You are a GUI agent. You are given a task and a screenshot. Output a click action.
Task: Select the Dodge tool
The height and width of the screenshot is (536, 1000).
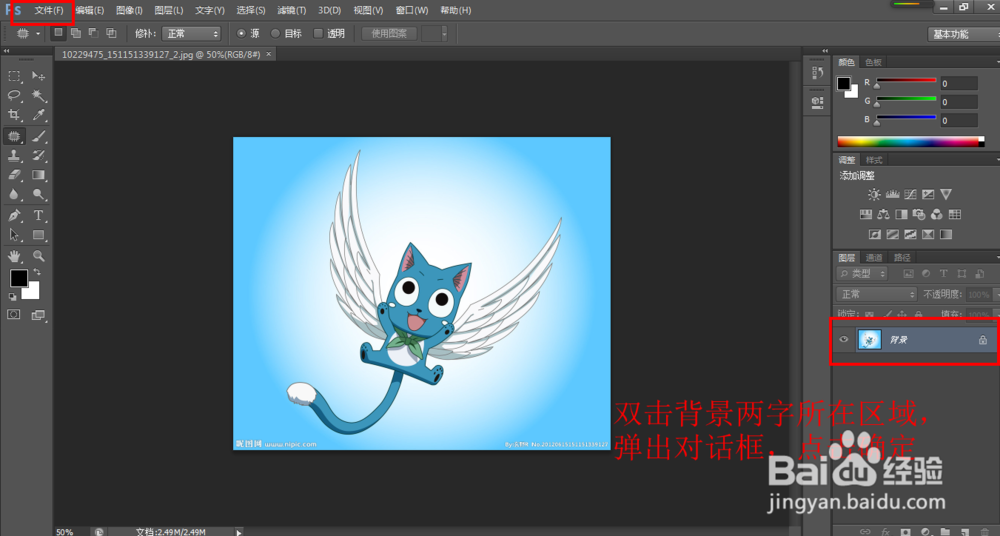(38, 195)
